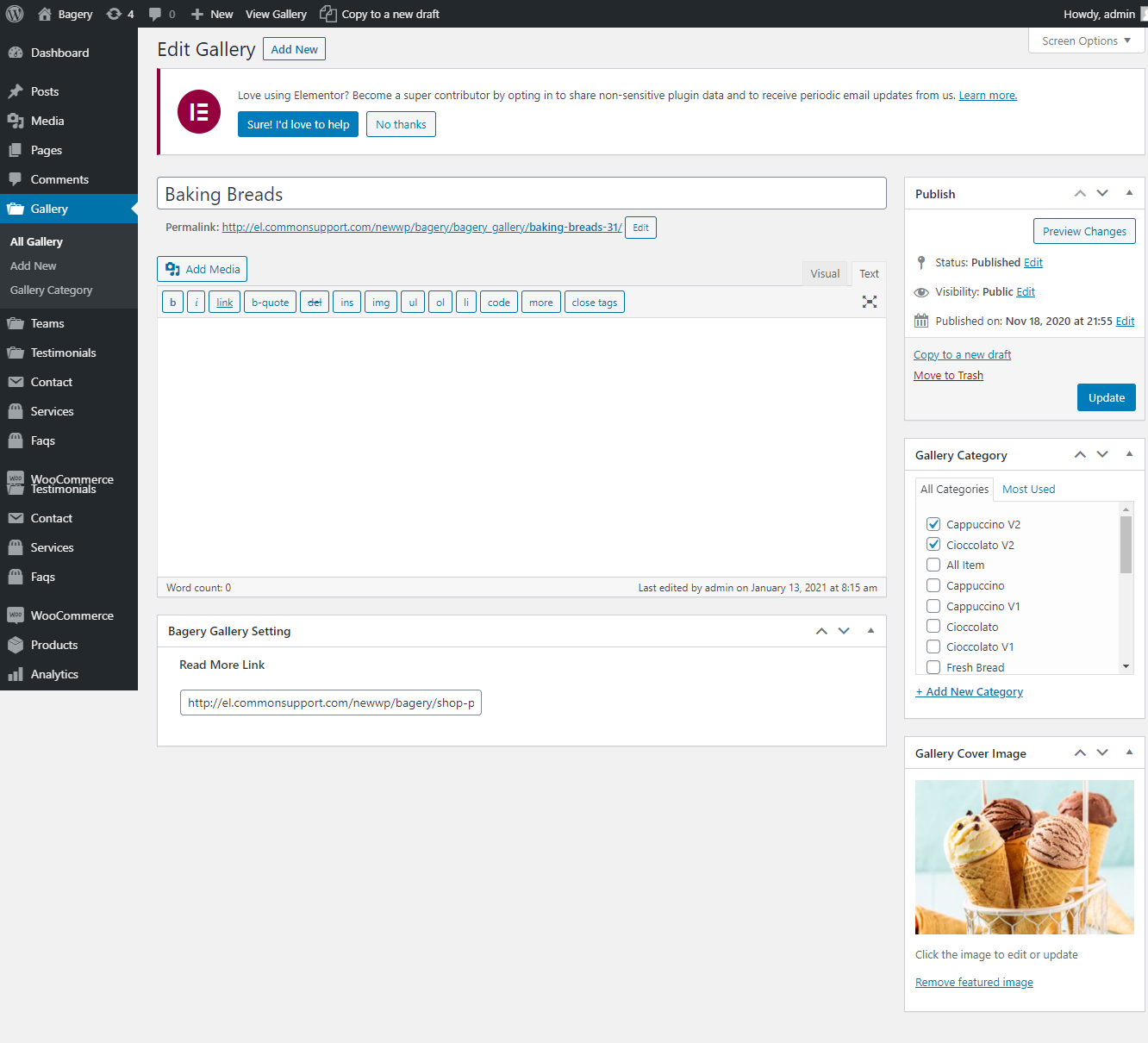Open the Bagery site home icon
This screenshot has height=1043, width=1148.
pos(45,14)
